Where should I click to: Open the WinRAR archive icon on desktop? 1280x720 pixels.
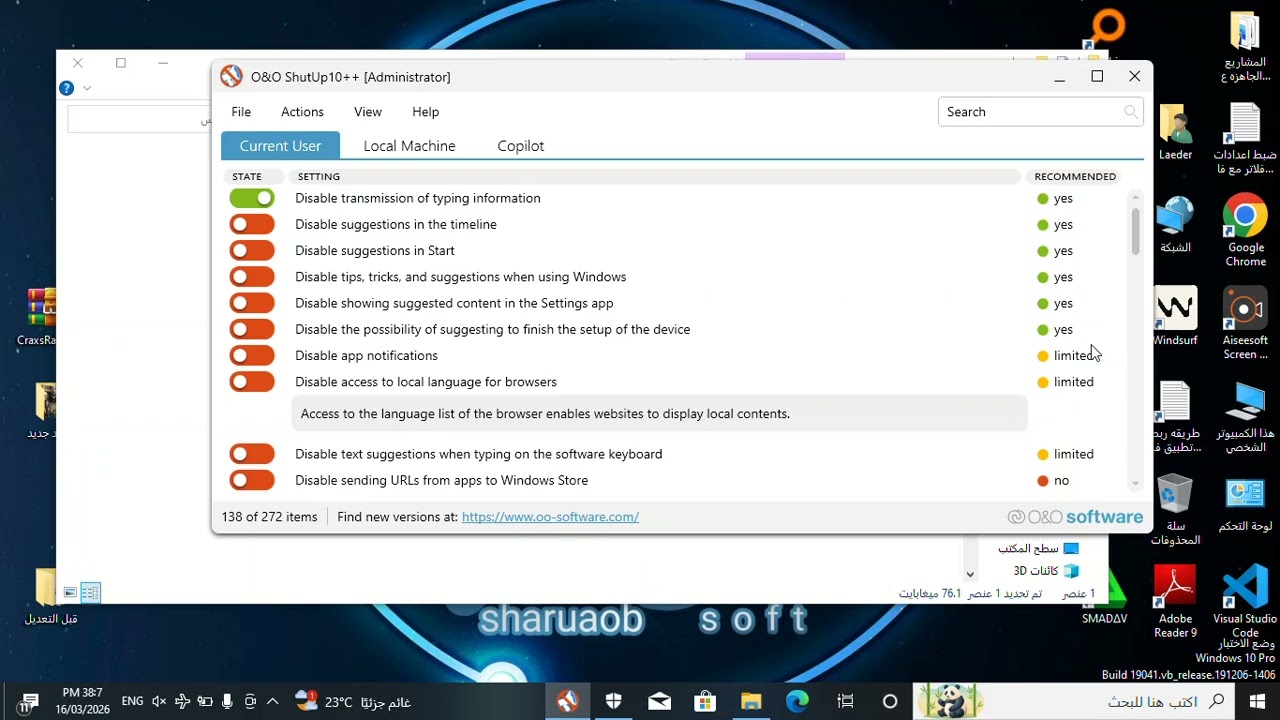click(40, 317)
